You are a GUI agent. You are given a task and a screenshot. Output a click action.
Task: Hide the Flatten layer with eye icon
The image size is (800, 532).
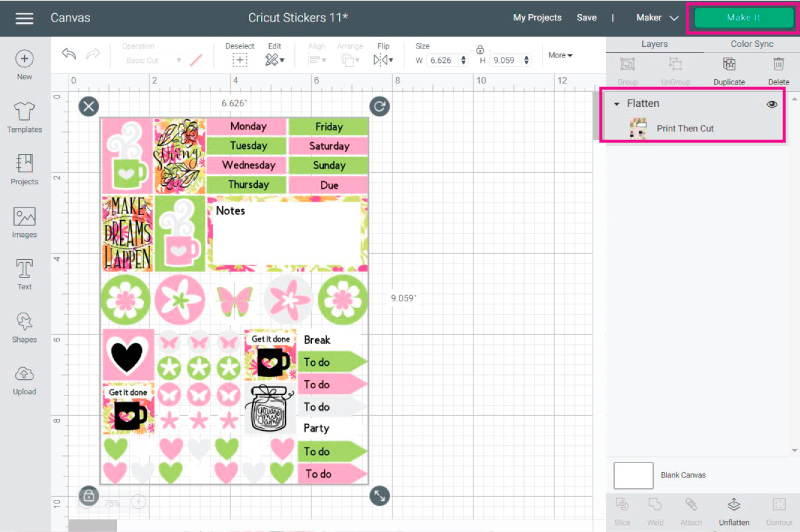(x=772, y=104)
